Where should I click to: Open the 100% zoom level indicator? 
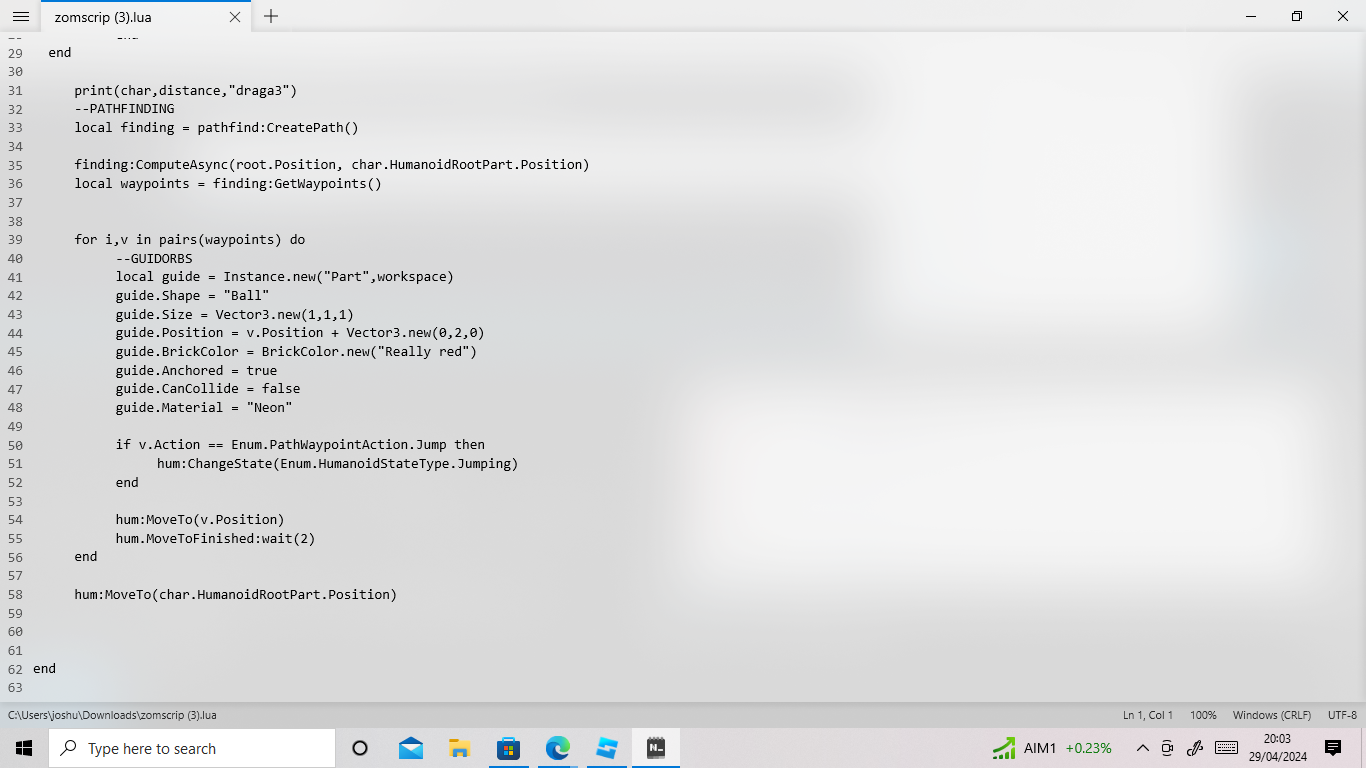[x=1203, y=715]
